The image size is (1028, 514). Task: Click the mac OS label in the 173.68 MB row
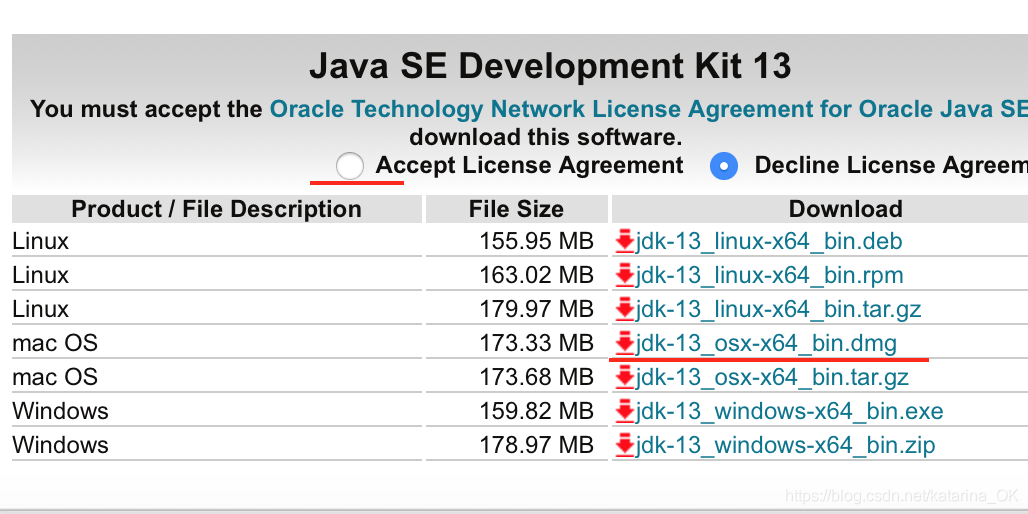pos(55,378)
